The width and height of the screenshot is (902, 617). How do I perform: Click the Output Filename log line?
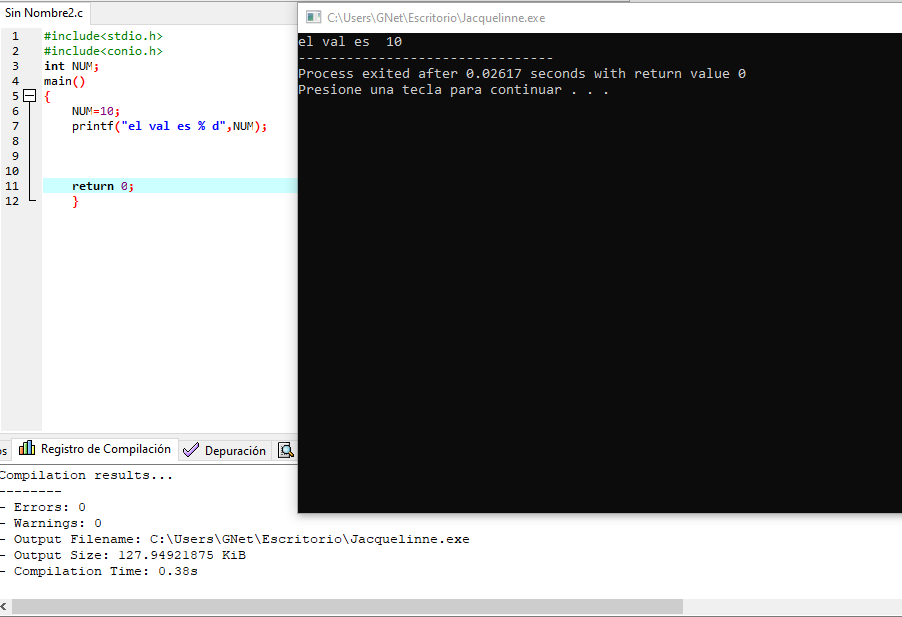(235, 539)
